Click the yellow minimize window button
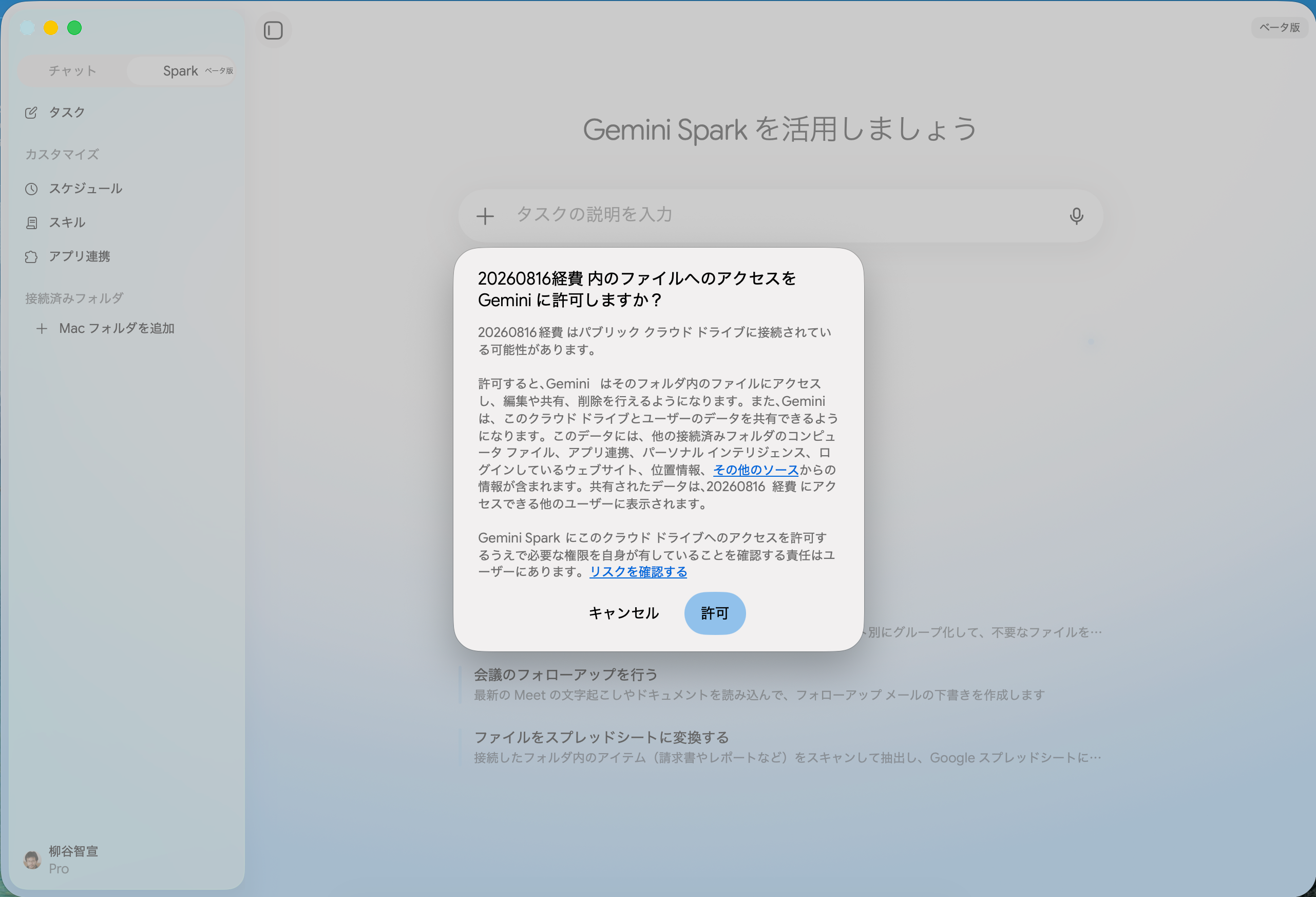 [x=51, y=28]
